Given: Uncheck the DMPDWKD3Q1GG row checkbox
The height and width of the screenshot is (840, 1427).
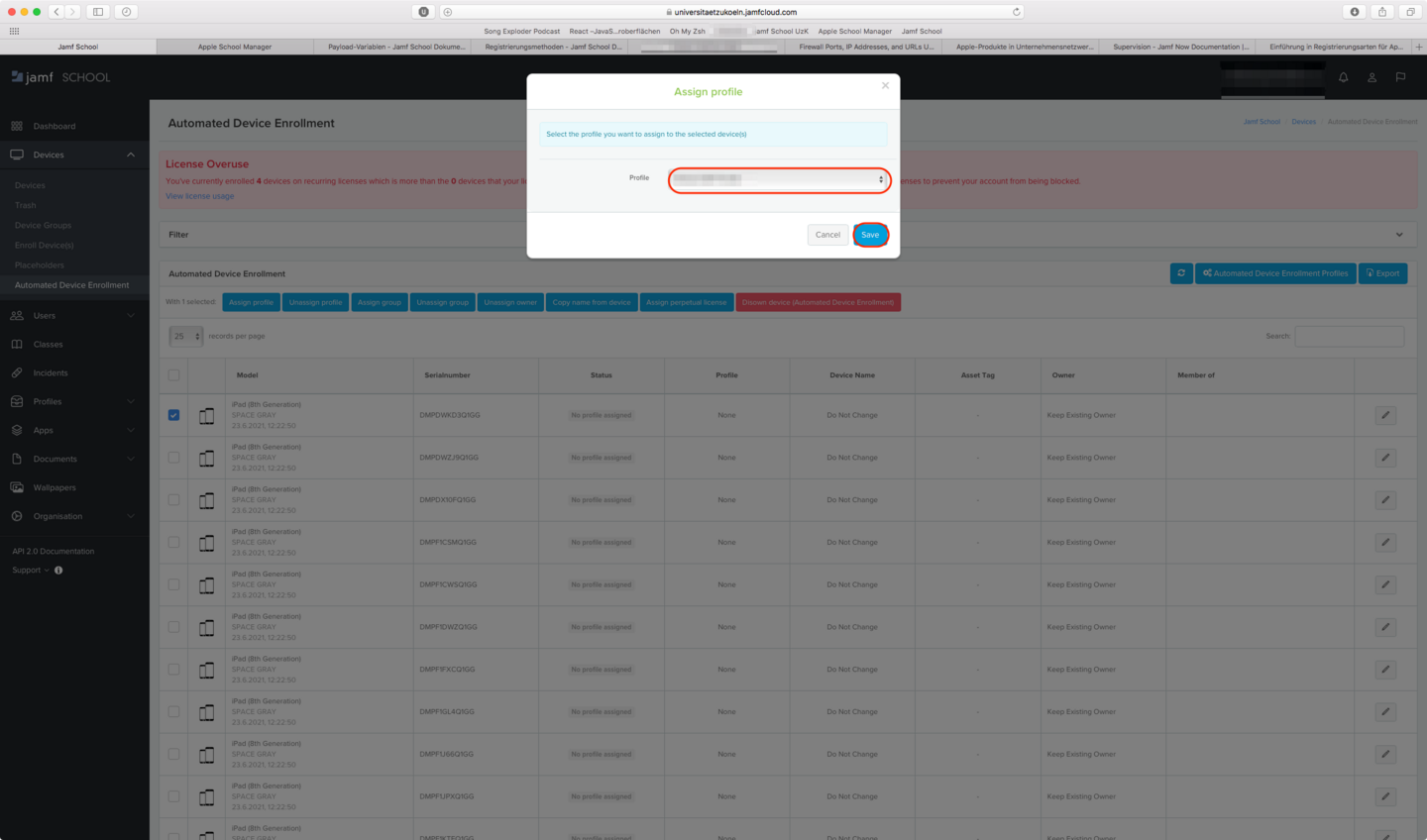Looking at the screenshot, I should pyautogui.click(x=173, y=415).
